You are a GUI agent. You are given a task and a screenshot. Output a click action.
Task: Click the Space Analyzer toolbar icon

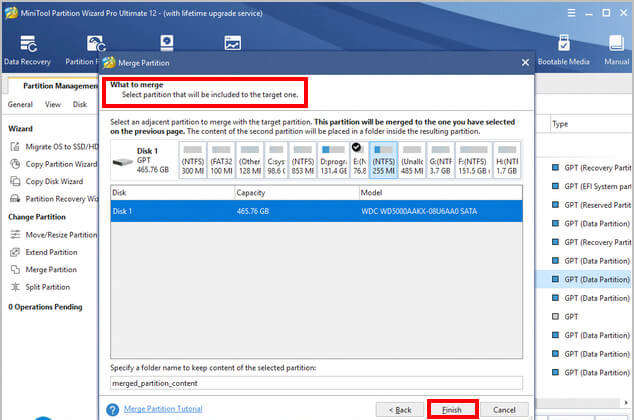(232, 43)
